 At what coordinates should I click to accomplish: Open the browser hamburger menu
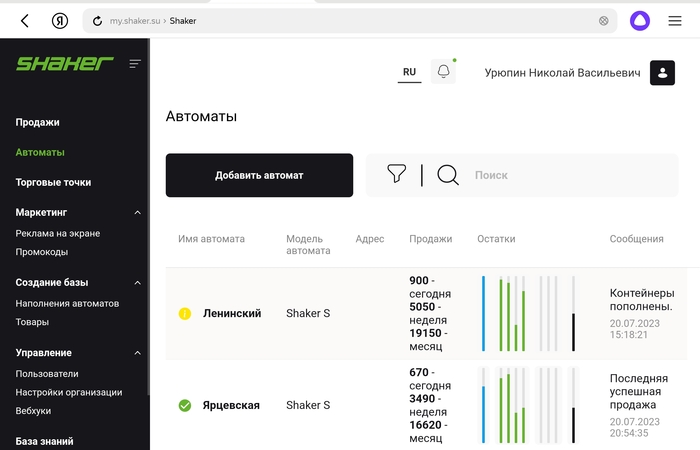coord(675,20)
